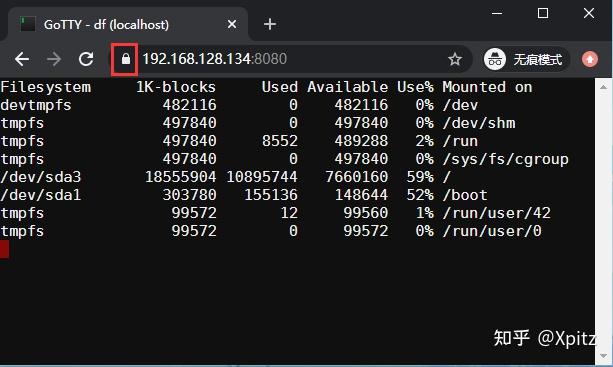Screen dimensions: 613x367
Task: Close the browser window
Action: coord(589,13)
